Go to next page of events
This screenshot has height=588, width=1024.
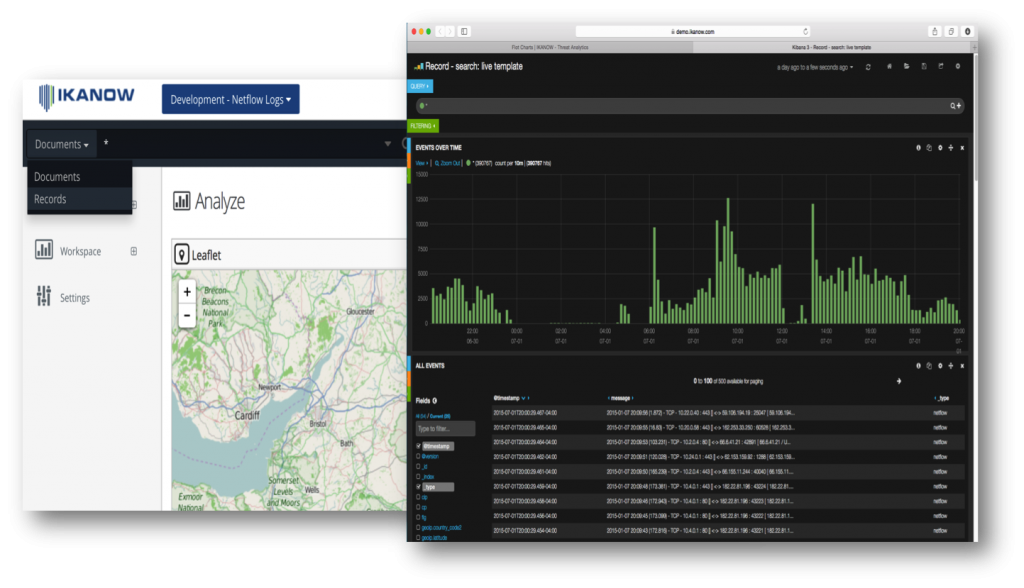pos(899,381)
